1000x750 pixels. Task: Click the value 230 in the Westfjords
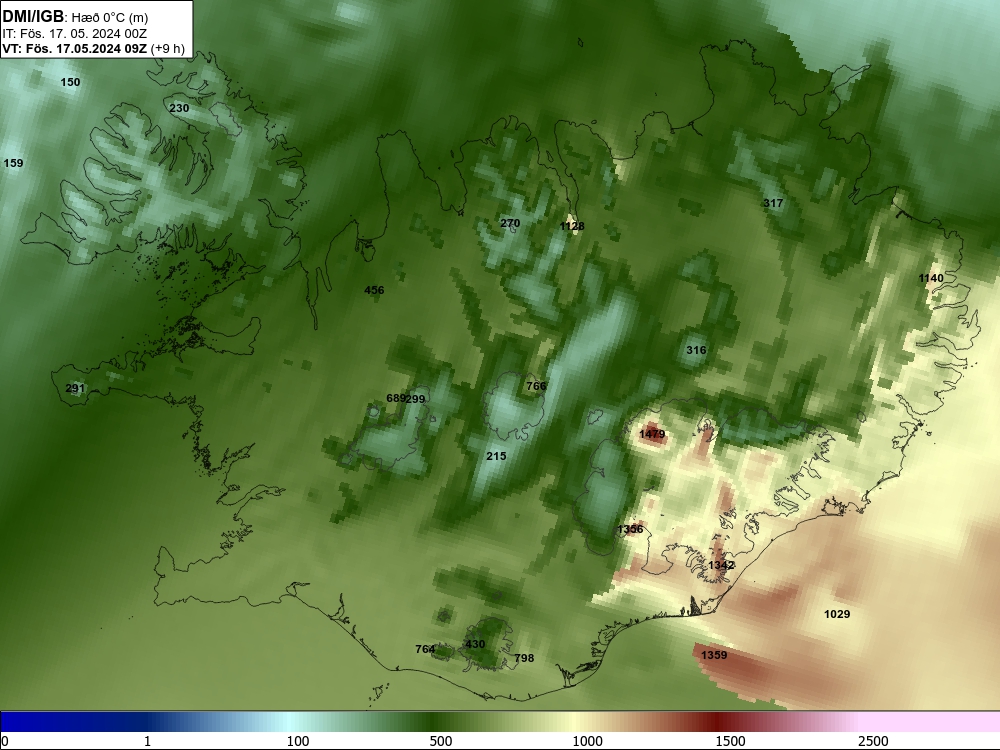[x=179, y=108]
